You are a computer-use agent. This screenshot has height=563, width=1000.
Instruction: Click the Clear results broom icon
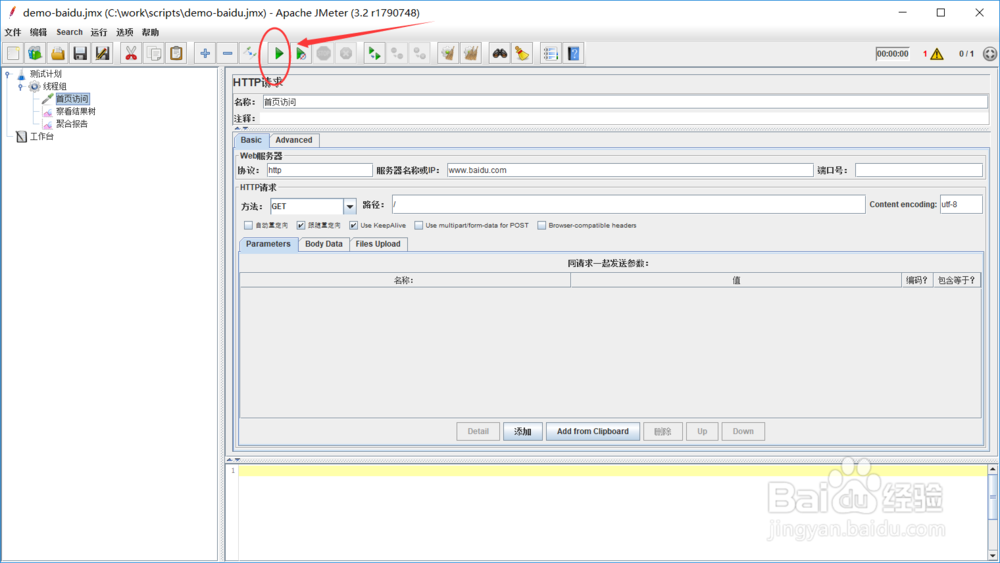coord(448,54)
